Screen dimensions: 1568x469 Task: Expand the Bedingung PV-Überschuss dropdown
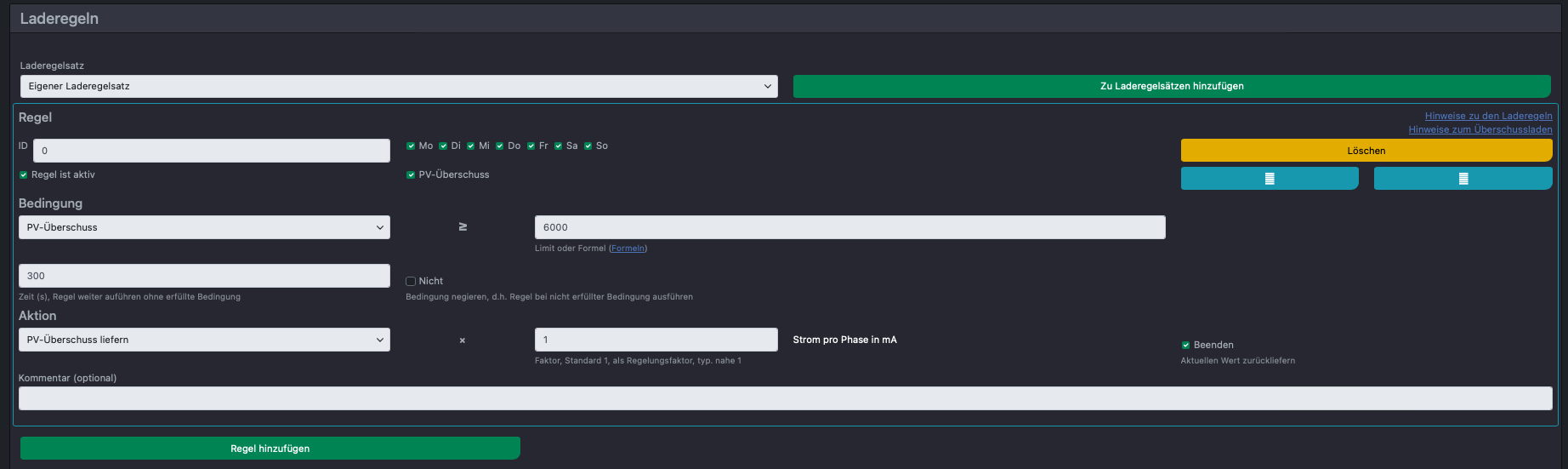tap(204, 227)
